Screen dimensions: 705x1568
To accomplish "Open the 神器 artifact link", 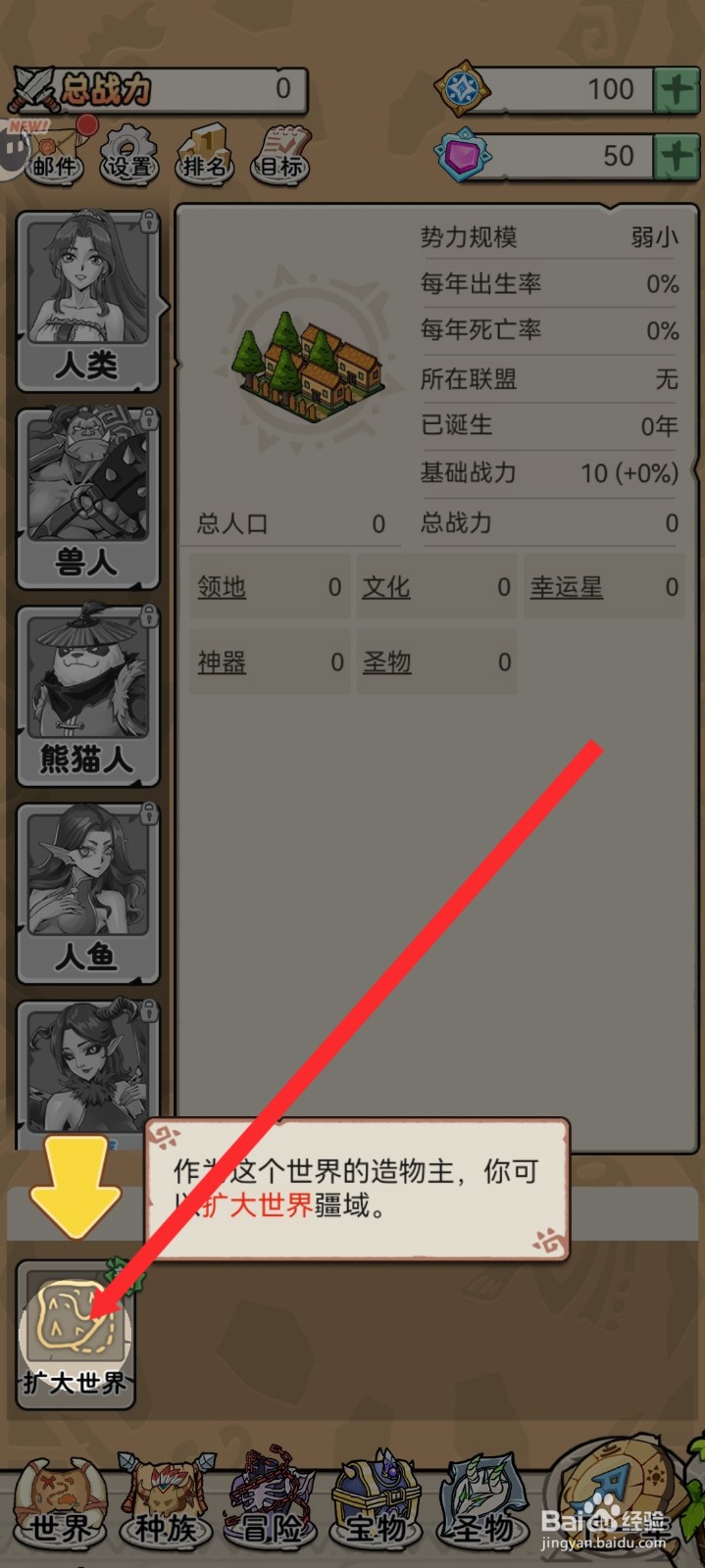I will pyautogui.click(x=222, y=662).
